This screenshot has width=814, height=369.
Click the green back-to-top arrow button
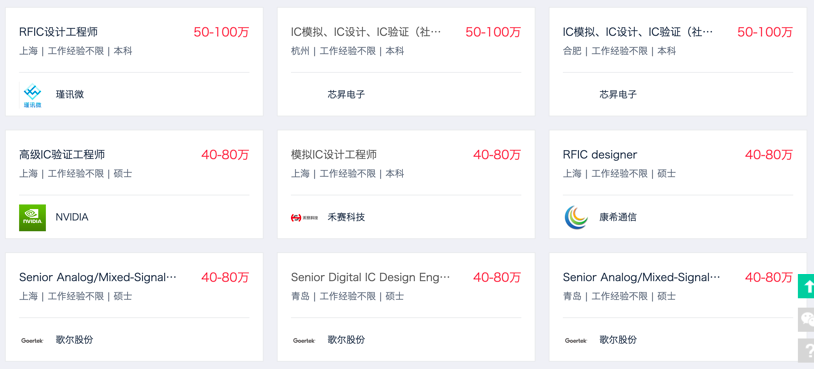tap(806, 286)
